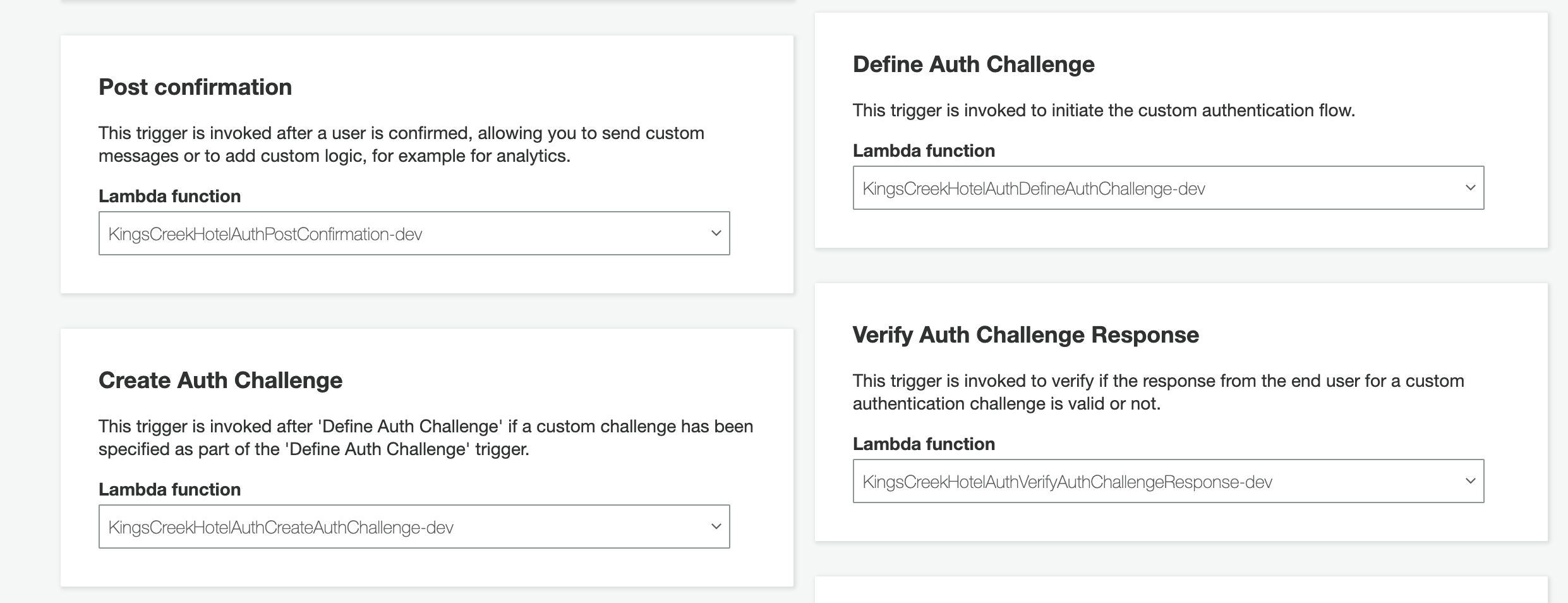
Task: Click the Verify Auth Challenge Response heading
Action: (x=1026, y=334)
